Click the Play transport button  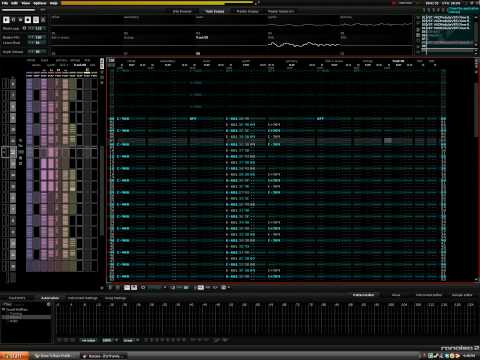point(6,20)
